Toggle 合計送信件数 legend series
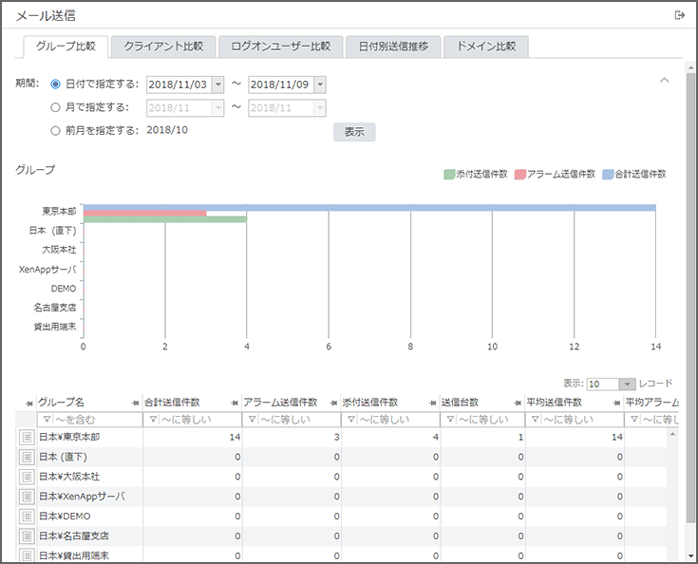The width and height of the screenshot is (698, 564). pos(634,174)
